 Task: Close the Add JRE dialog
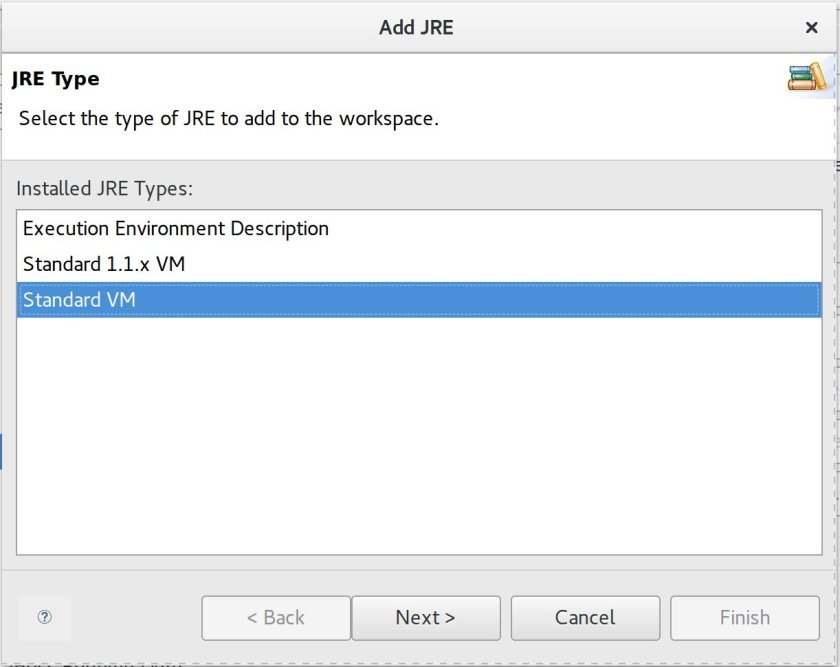coord(812,27)
